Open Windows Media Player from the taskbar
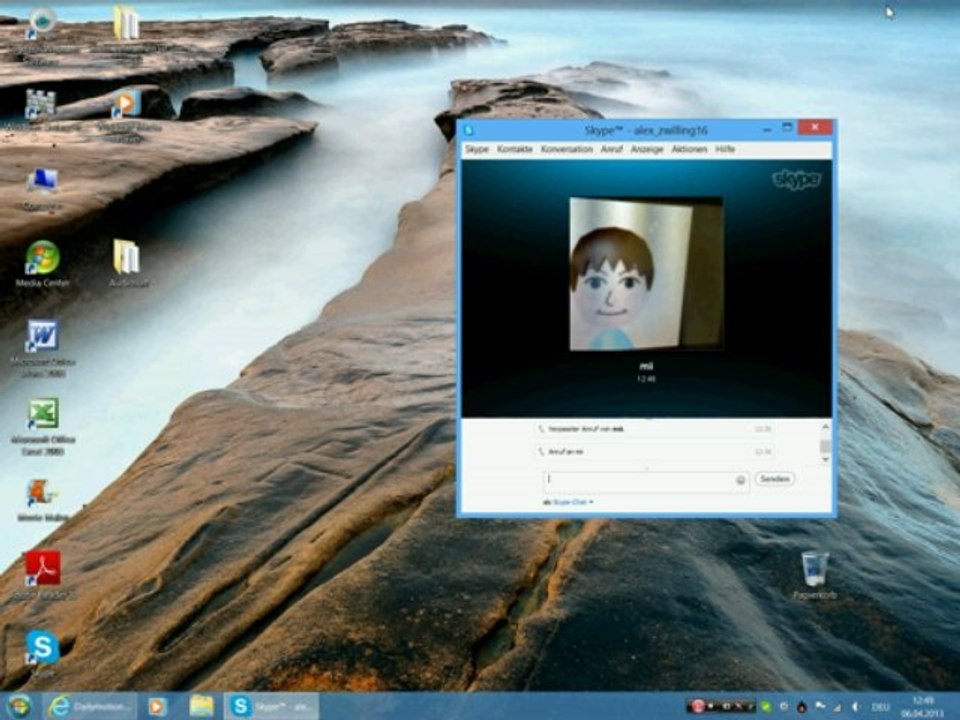Image resolution: width=960 pixels, height=720 pixels. pos(157,706)
